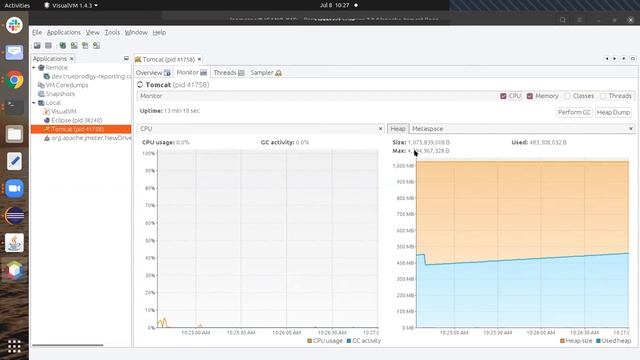This screenshot has height=360, width=640.
Task: Open Files from the dock
Action: (14, 134)
